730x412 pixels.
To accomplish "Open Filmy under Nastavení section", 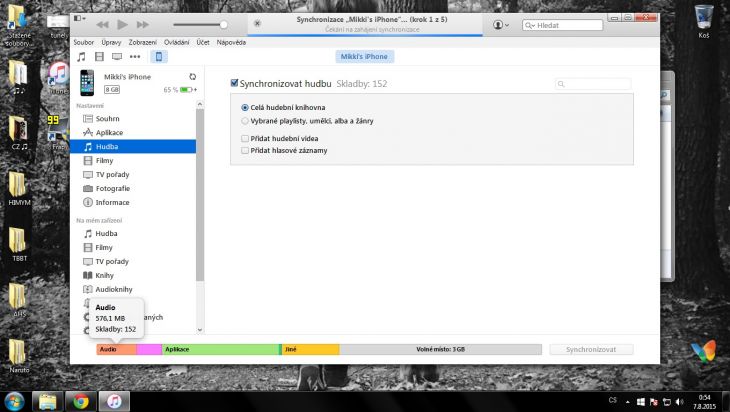I will click(x=104, y=161).
